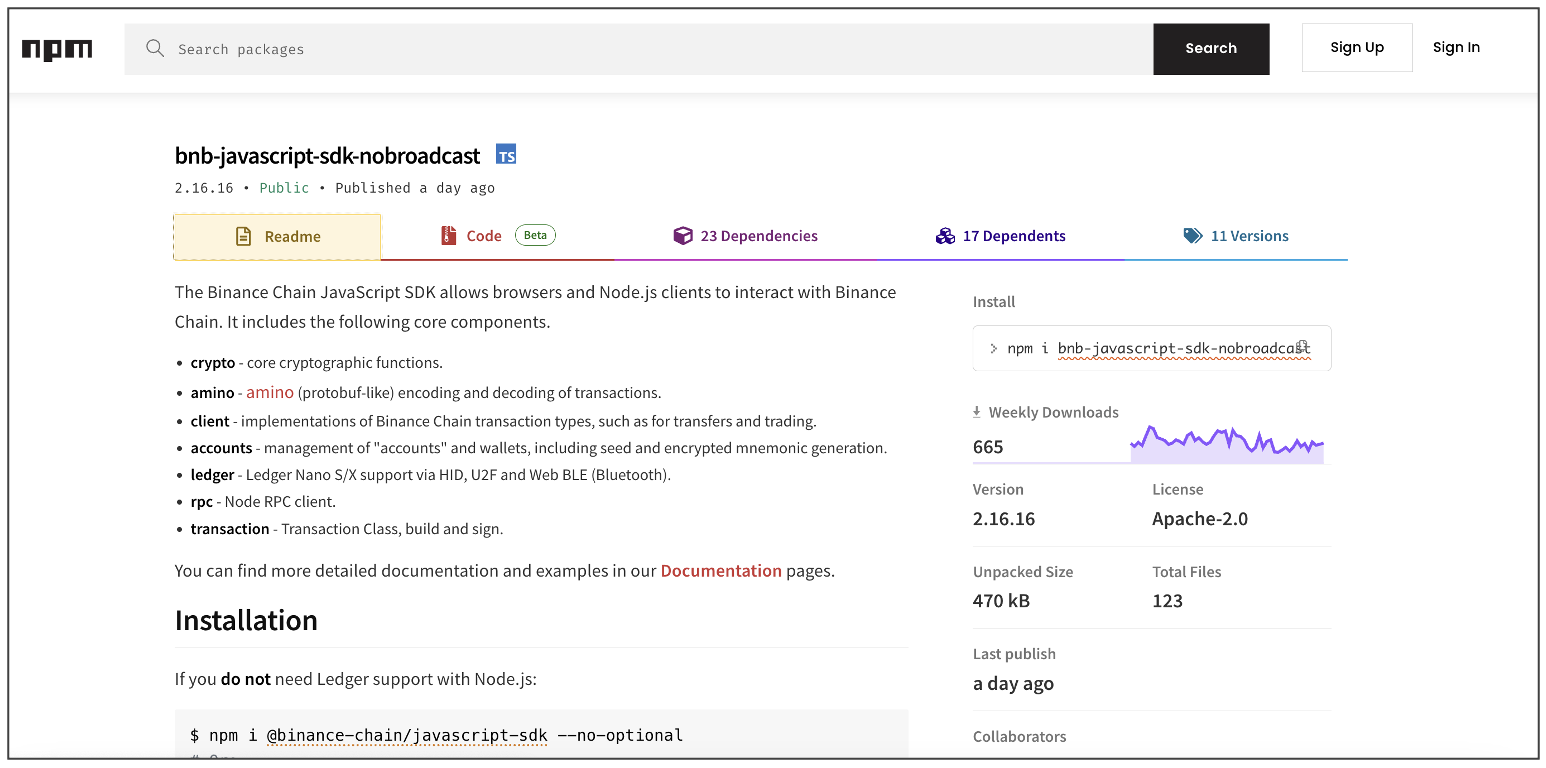Click the TS TypeScript badge

506,154
